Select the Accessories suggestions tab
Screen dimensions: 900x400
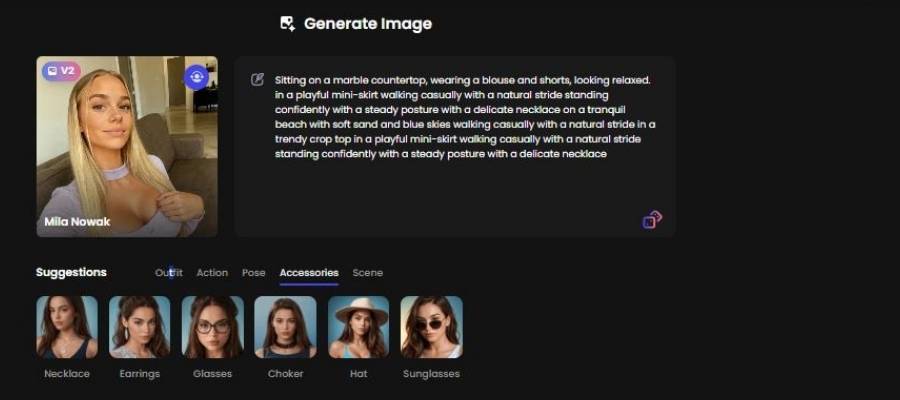point(309,273)
